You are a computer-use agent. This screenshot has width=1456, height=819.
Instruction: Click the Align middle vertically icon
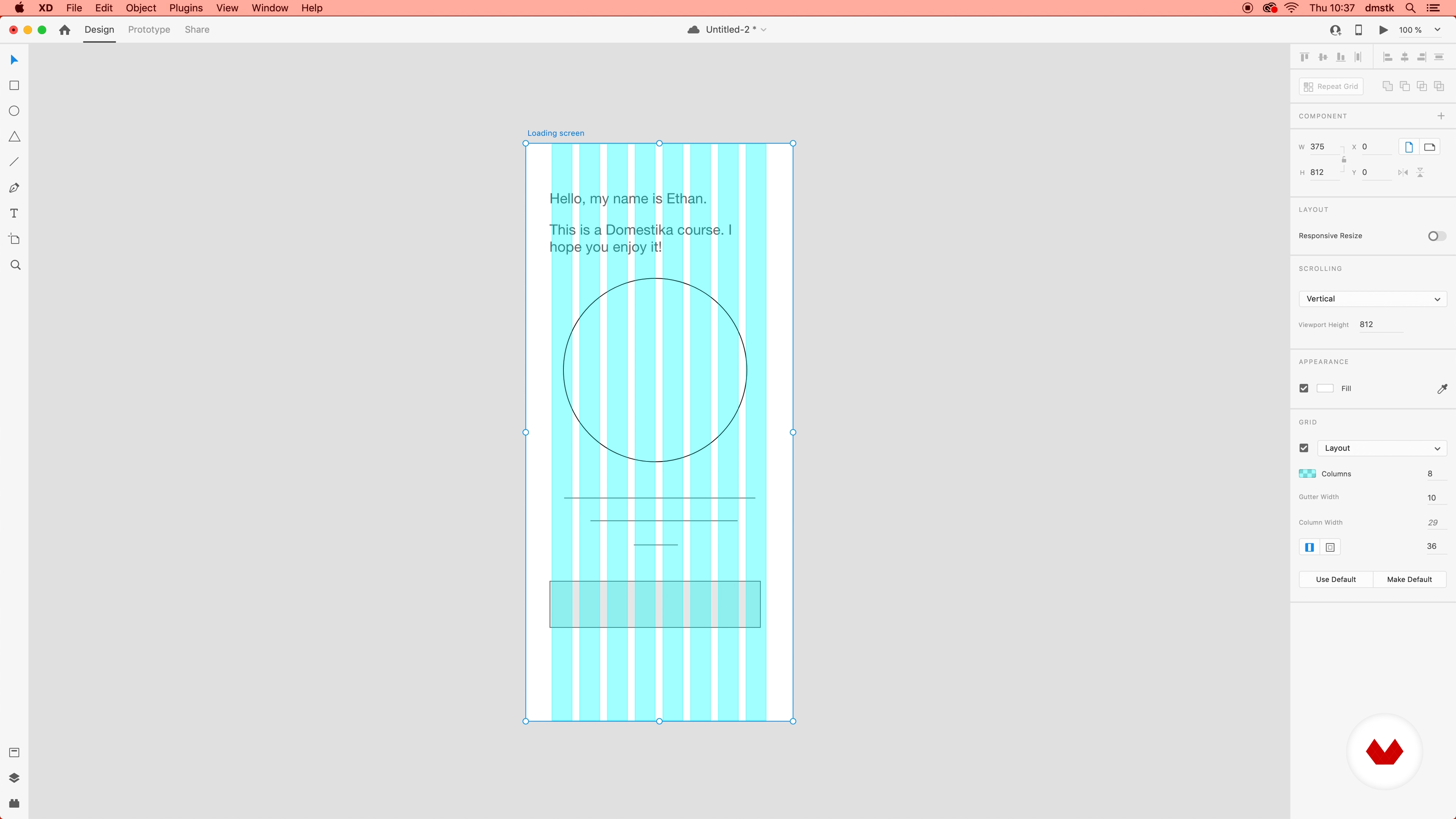click(x=1323, y=57)
